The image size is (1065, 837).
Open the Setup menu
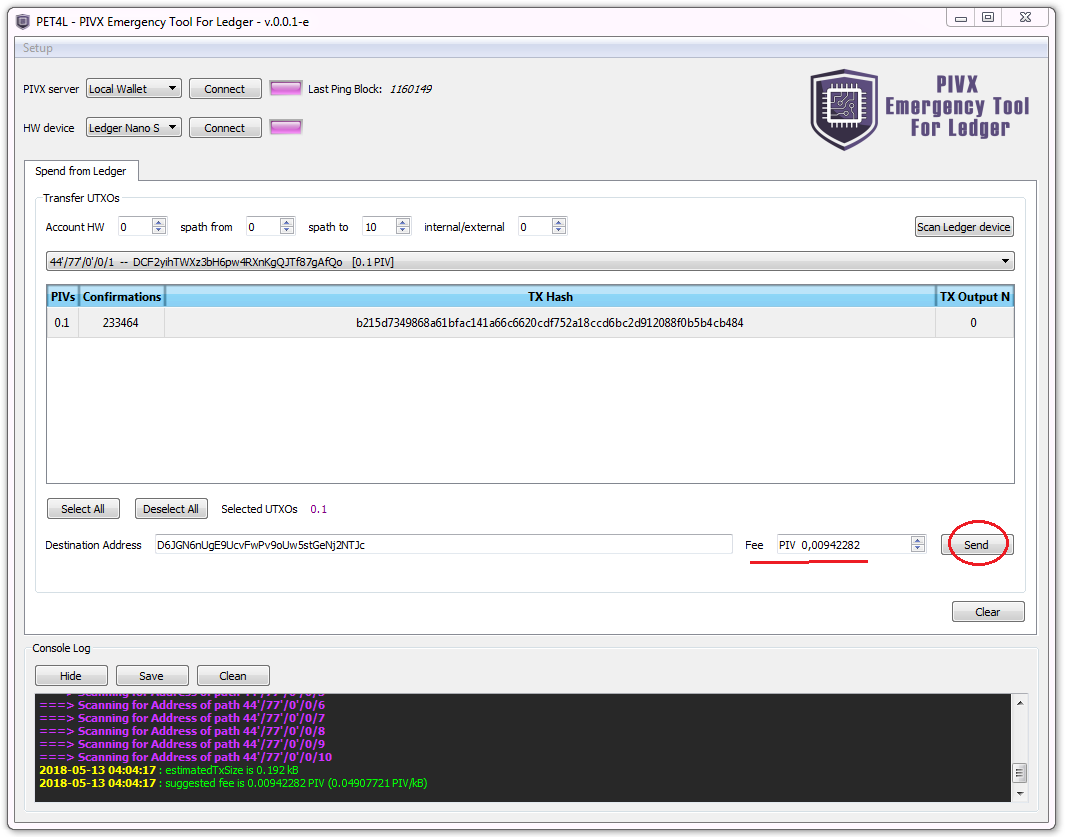point(37,48)
